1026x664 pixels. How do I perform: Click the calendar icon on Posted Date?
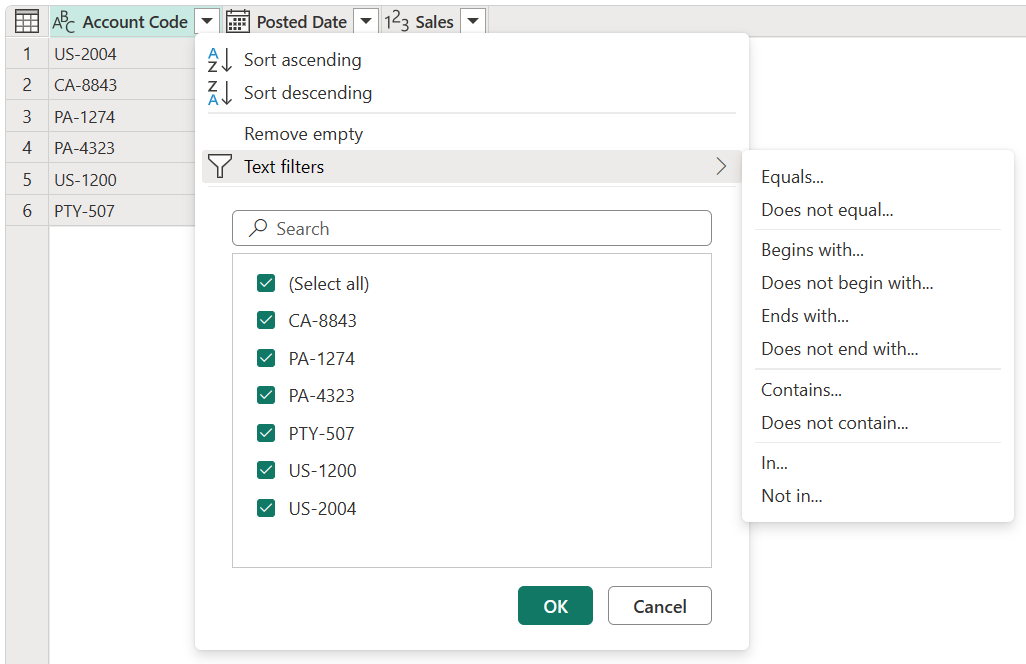(x=237, y=20)
